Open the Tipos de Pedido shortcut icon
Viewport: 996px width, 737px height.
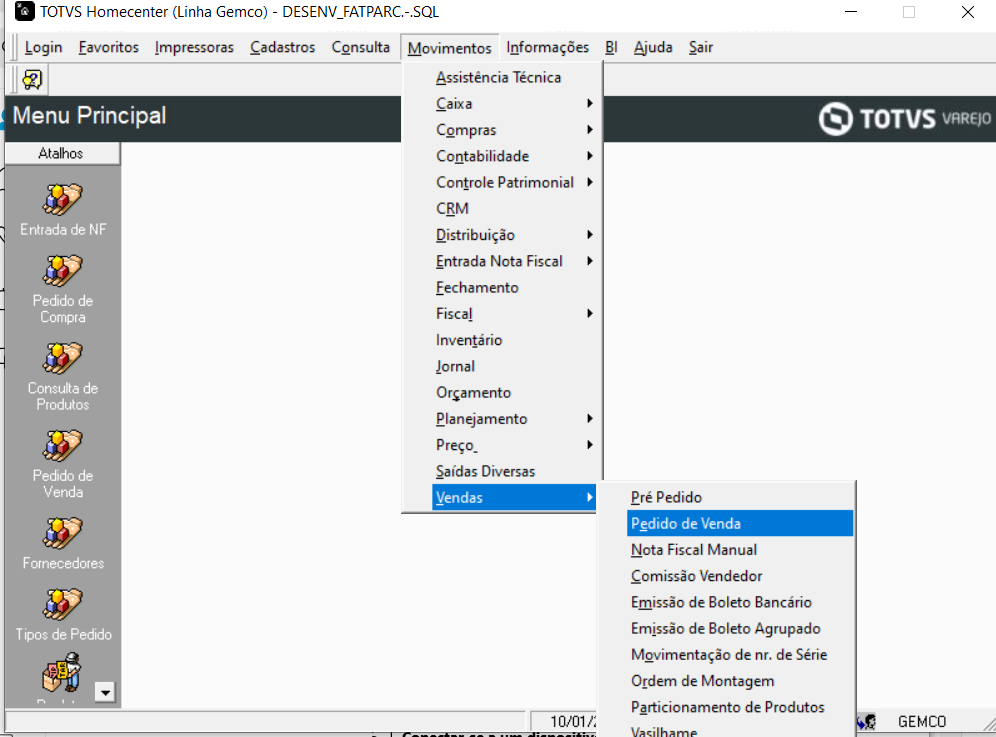pos(62,604)
